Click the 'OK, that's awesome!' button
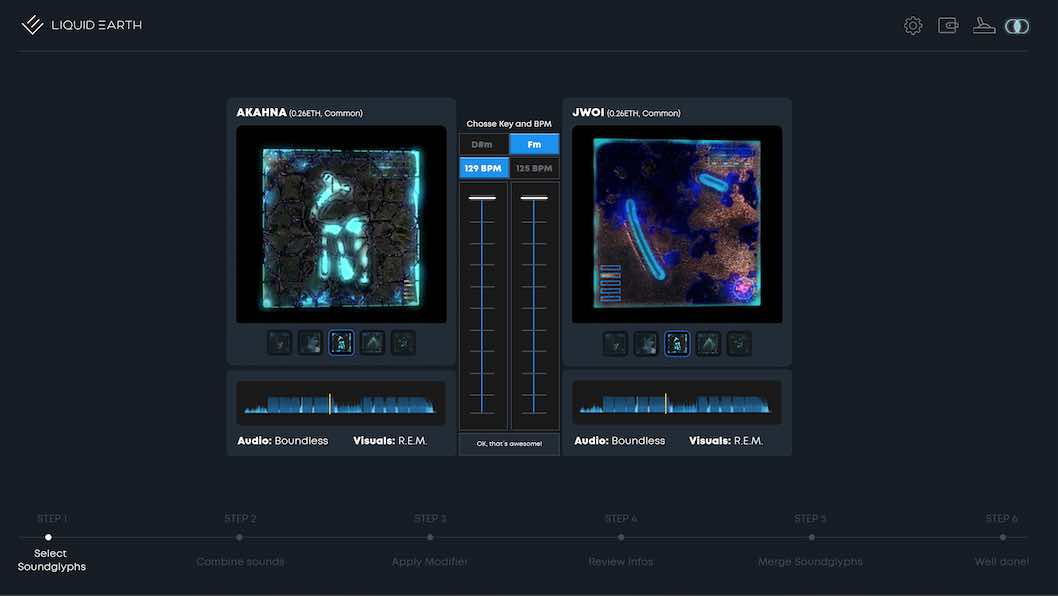This screenshot has height=596, width=1058. (509, 444)
